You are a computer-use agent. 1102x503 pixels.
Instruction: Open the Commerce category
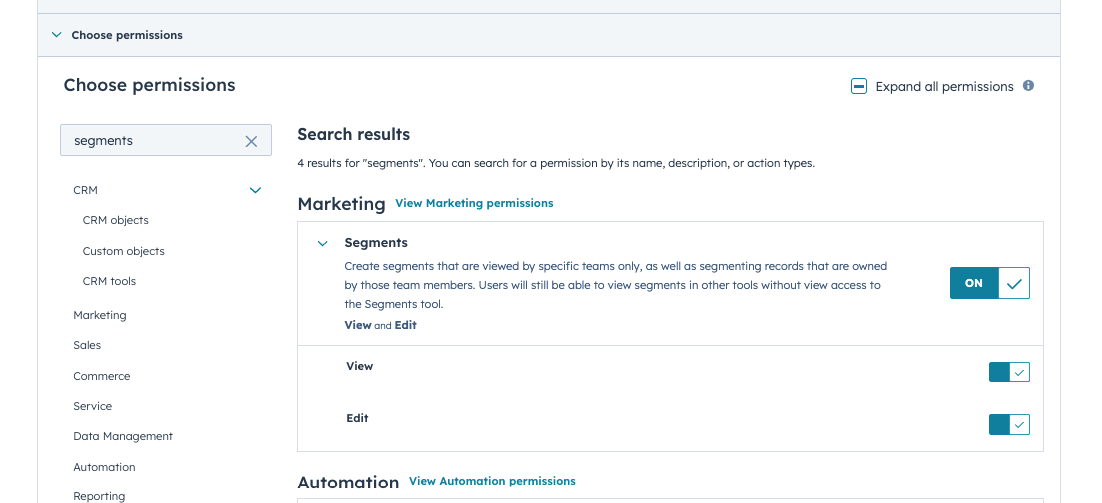102,376
